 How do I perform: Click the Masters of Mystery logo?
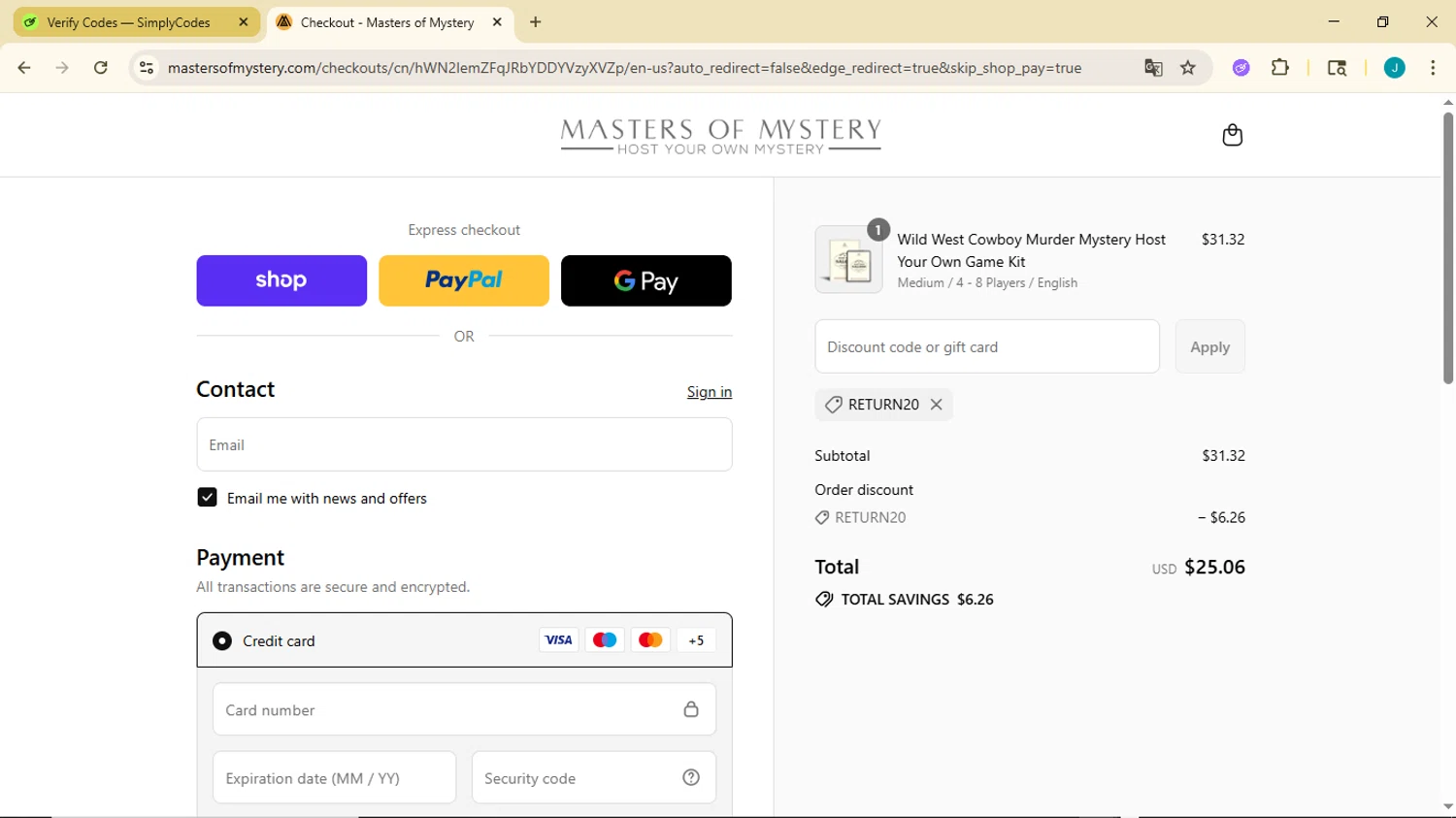coord(720,136)
